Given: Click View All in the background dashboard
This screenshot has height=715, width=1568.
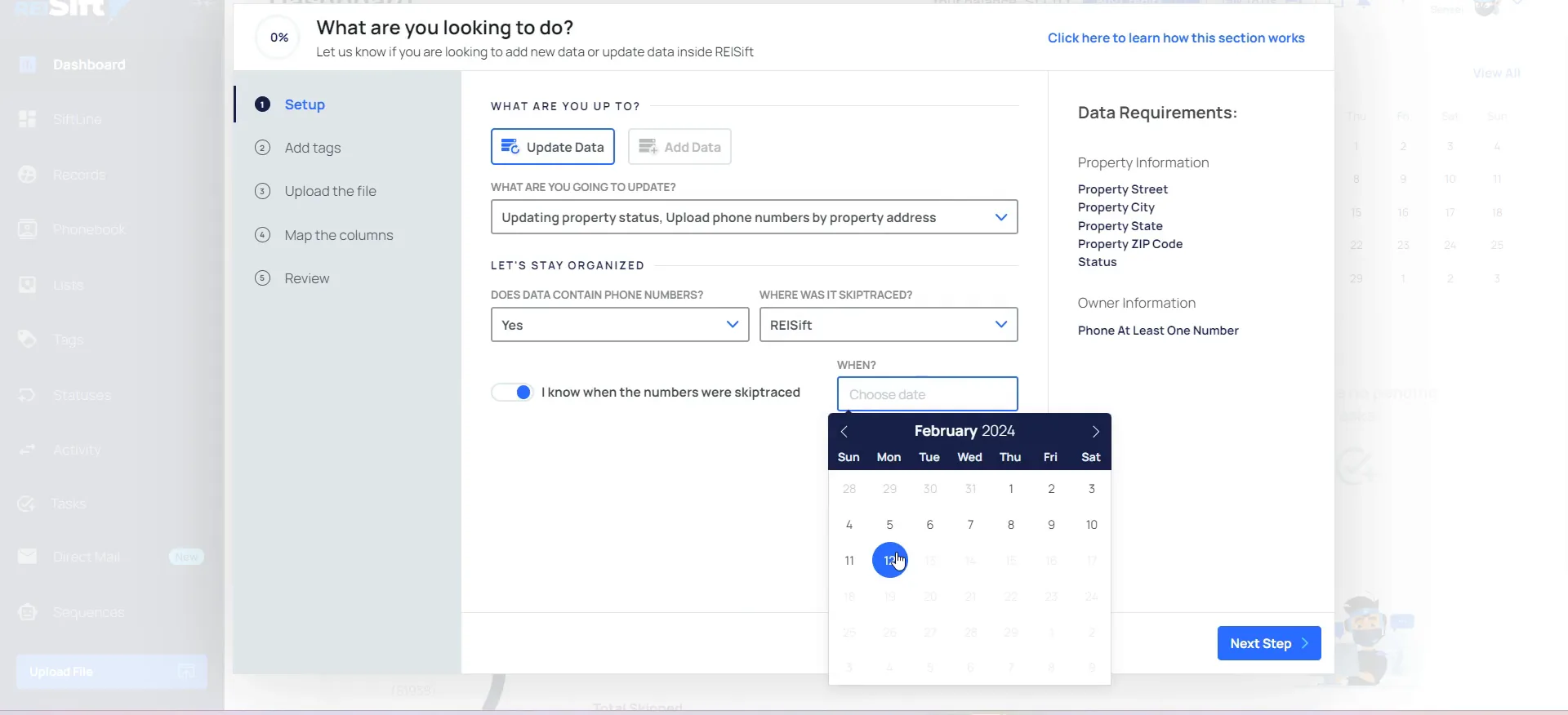Looking at the screenshot, I should point(1496,73).
